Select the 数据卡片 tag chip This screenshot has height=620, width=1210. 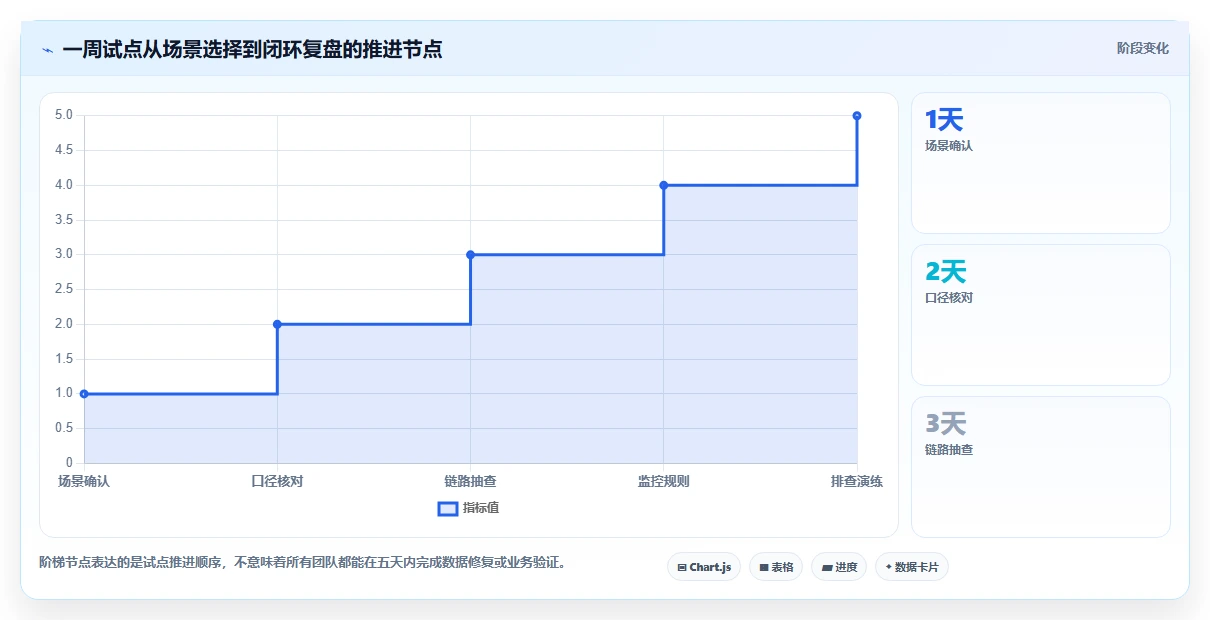[912, 567]
